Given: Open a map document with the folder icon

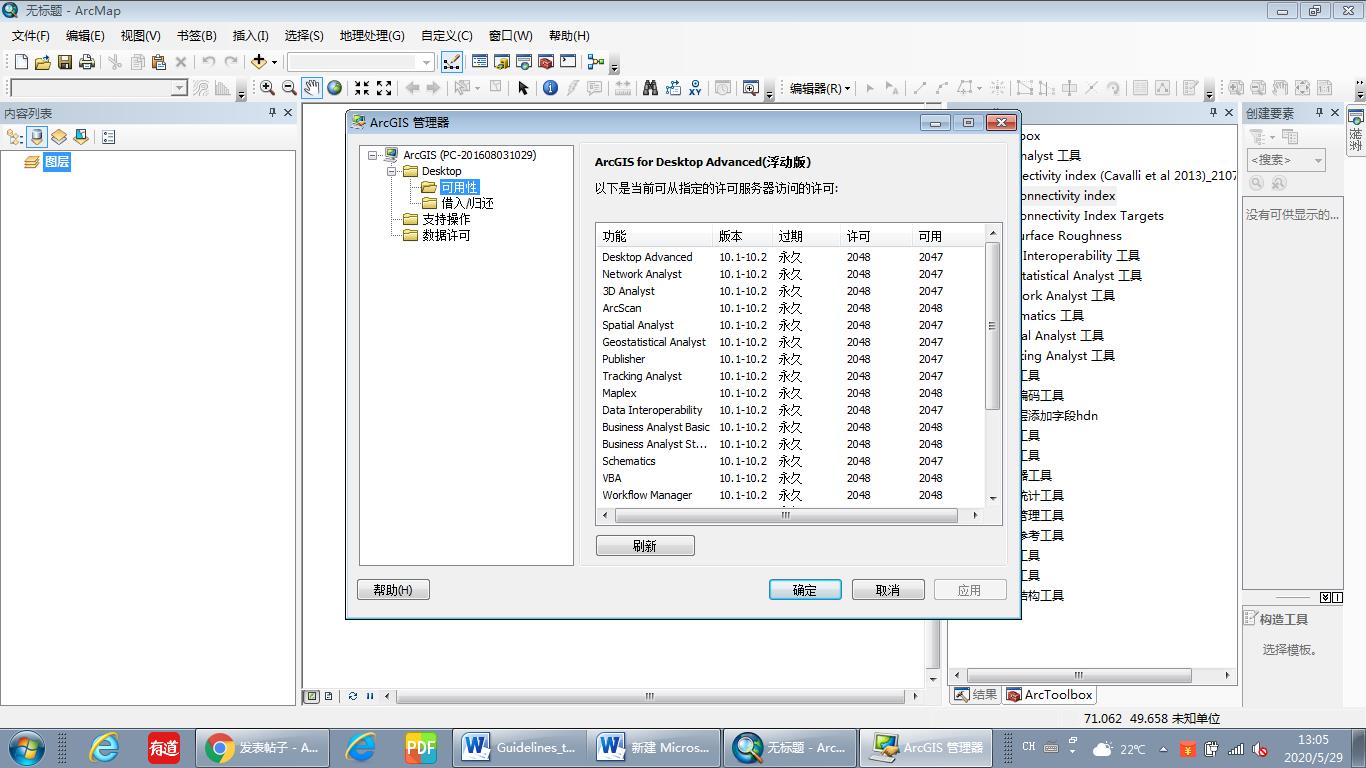Looking at the screenshot, I should point(43,62).
